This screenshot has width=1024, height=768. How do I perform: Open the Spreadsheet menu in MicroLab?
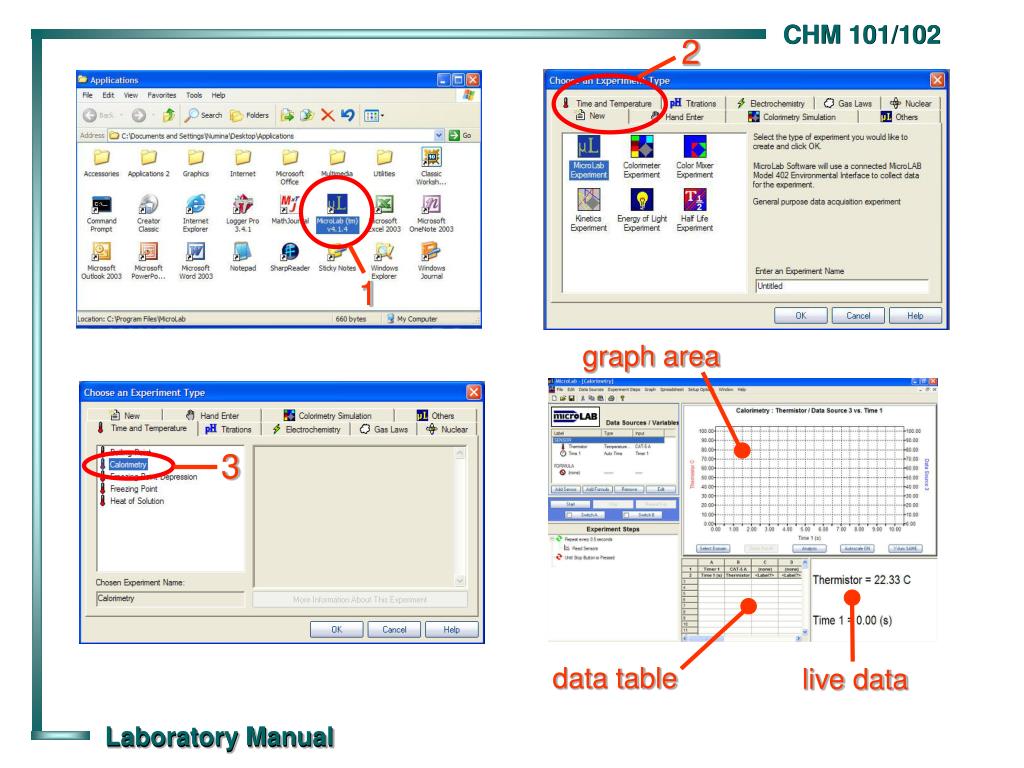point(672,389)
